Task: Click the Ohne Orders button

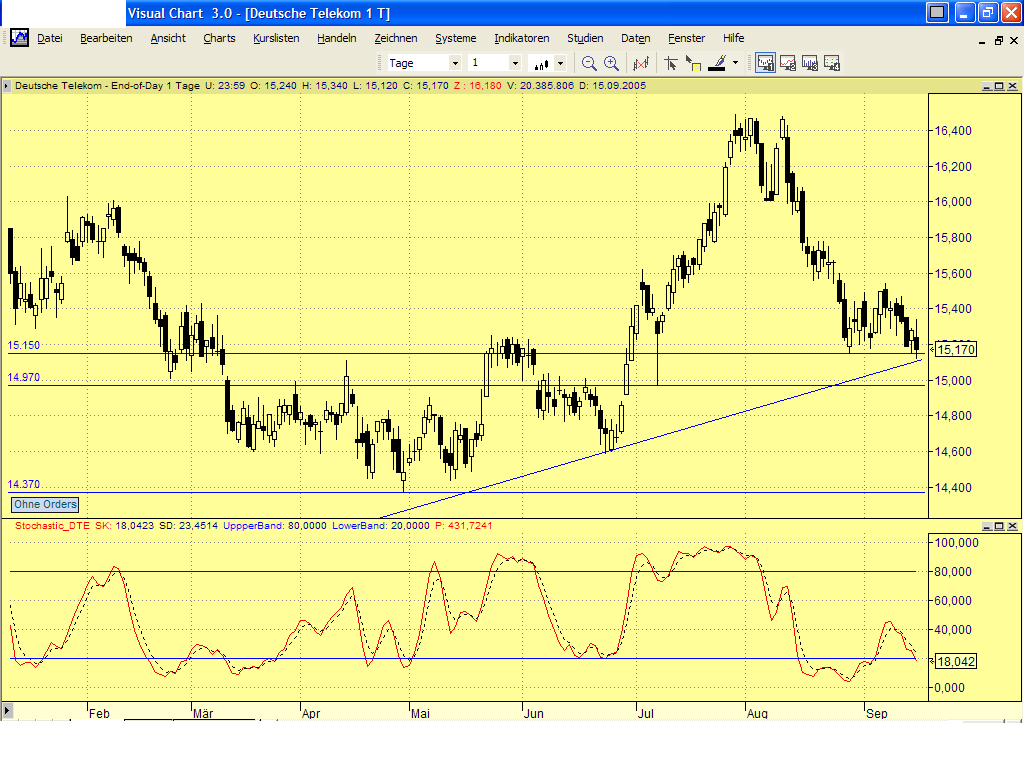Action: [x=43, y=504]
